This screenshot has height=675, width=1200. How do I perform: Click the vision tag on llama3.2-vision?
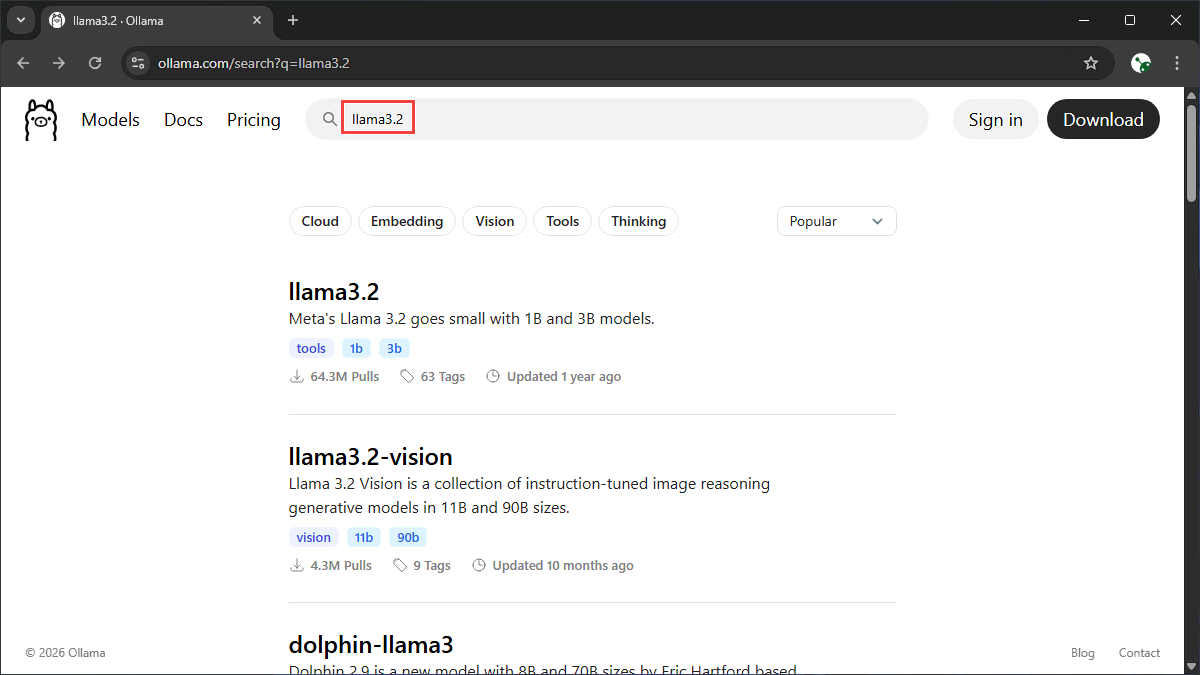(313, 537)
